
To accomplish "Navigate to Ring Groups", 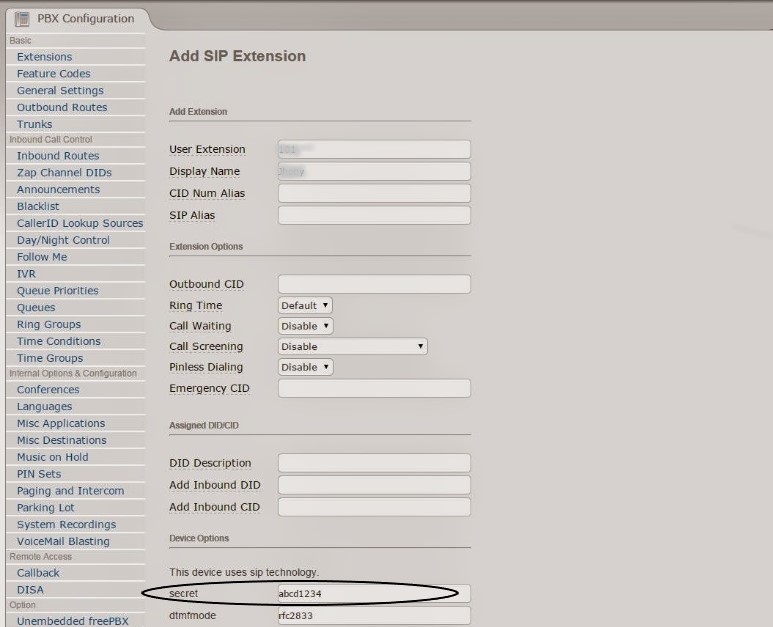I will pyautogui.click(x=49, y=324).
